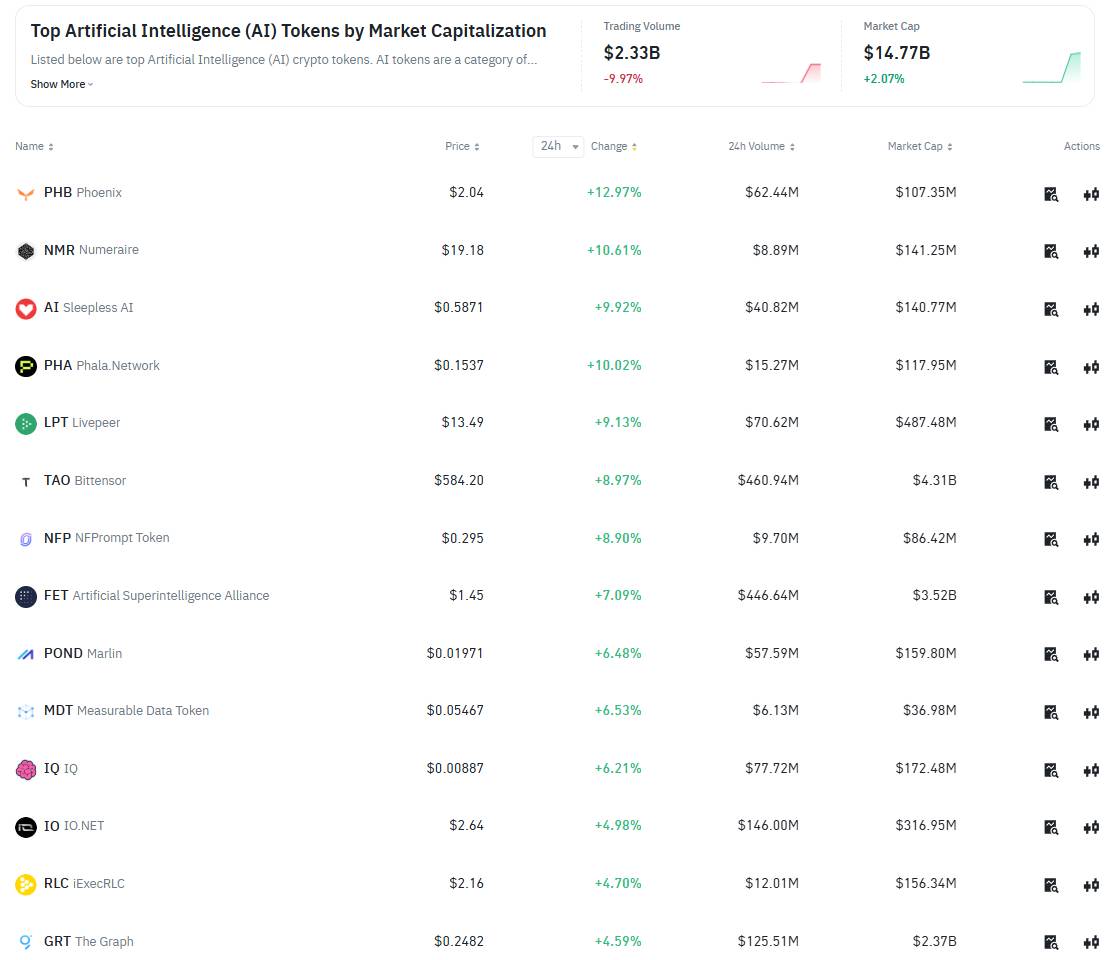Open the details icon for MDT row

(1051, 712)
